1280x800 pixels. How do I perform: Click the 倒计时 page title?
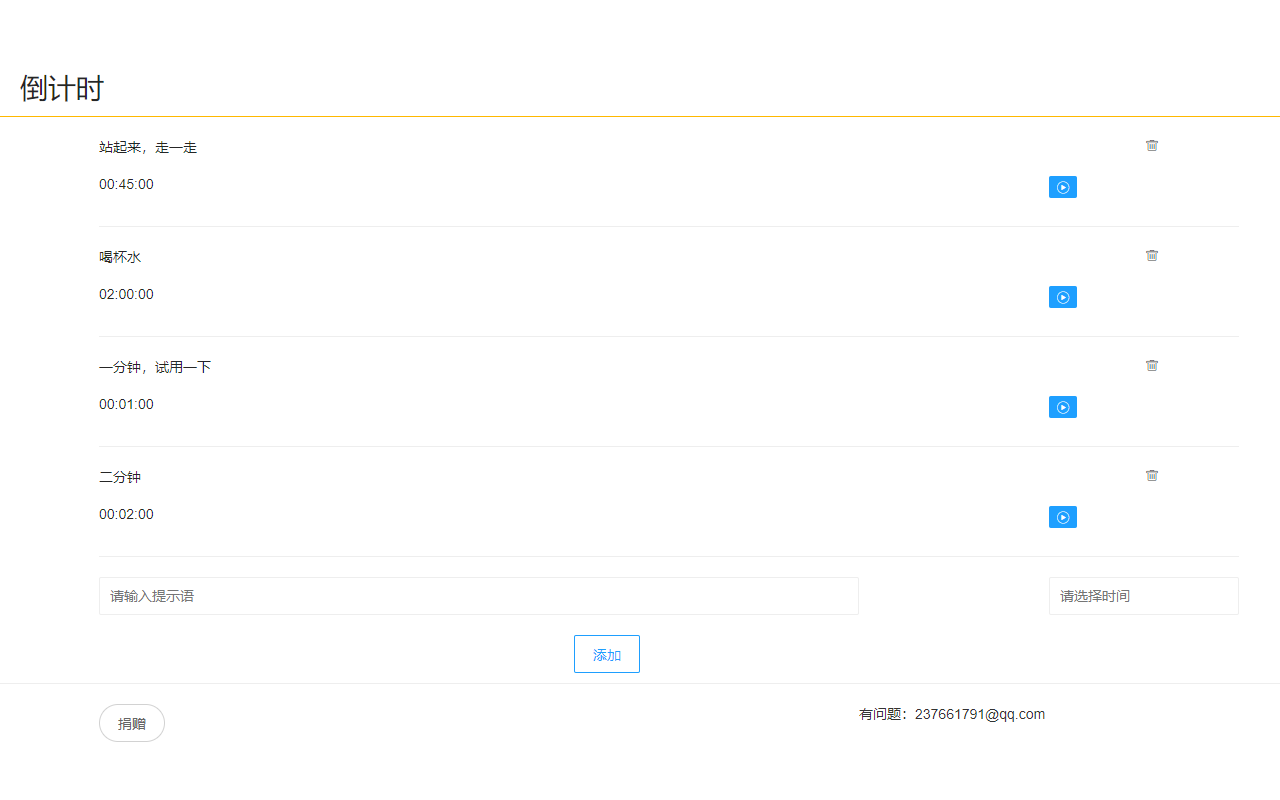[62, 88]
